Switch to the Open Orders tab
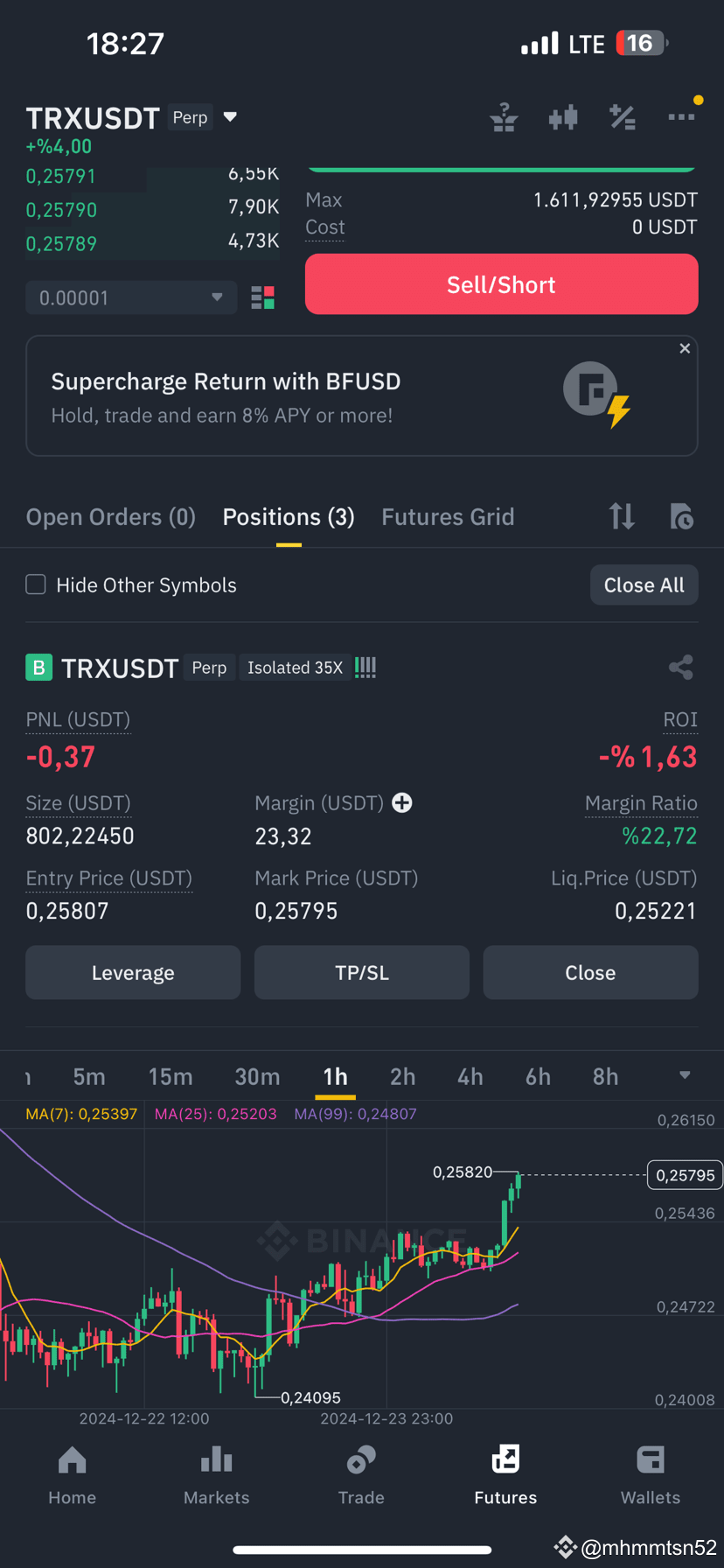 pos(110,516)
